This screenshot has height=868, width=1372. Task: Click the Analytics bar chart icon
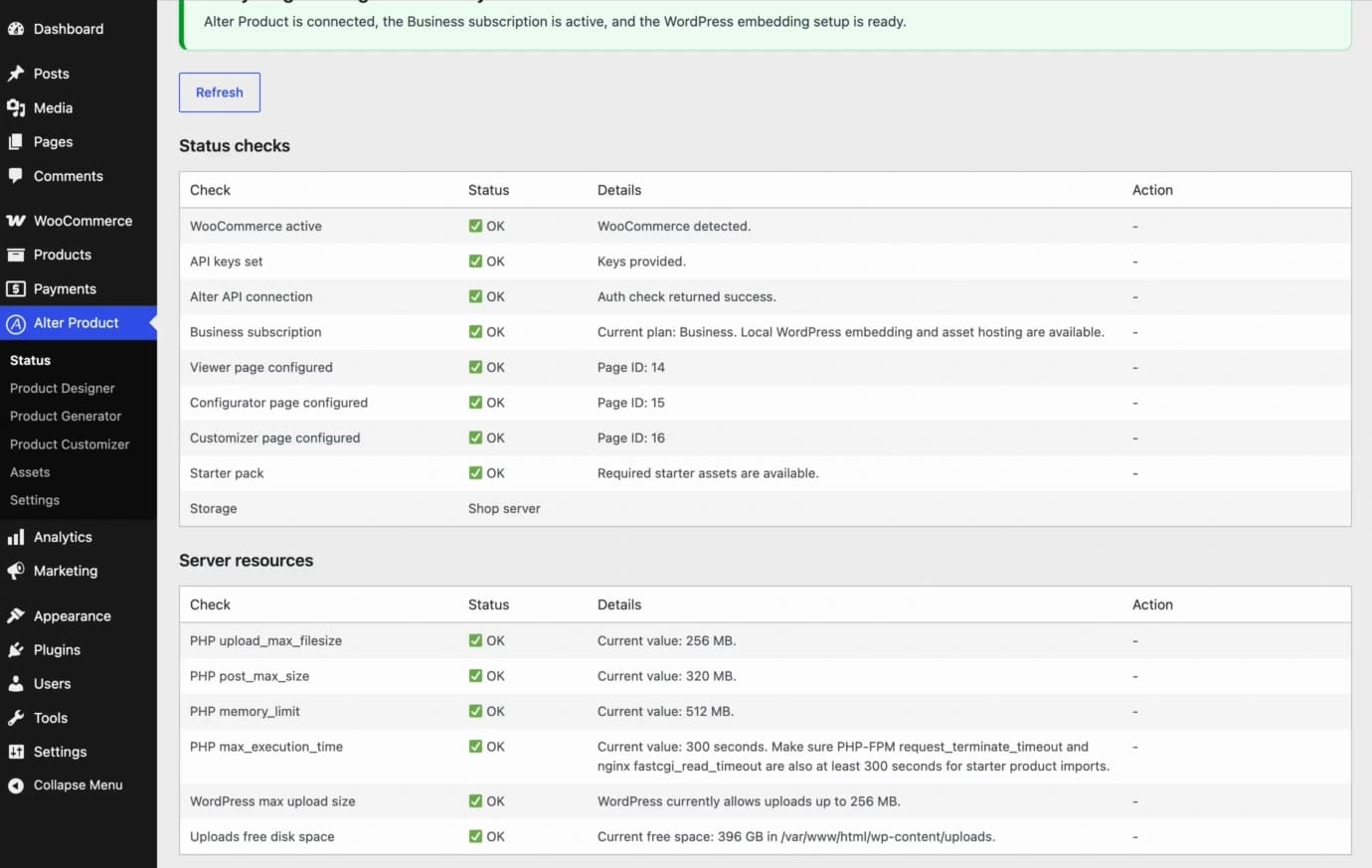point(16,537)
